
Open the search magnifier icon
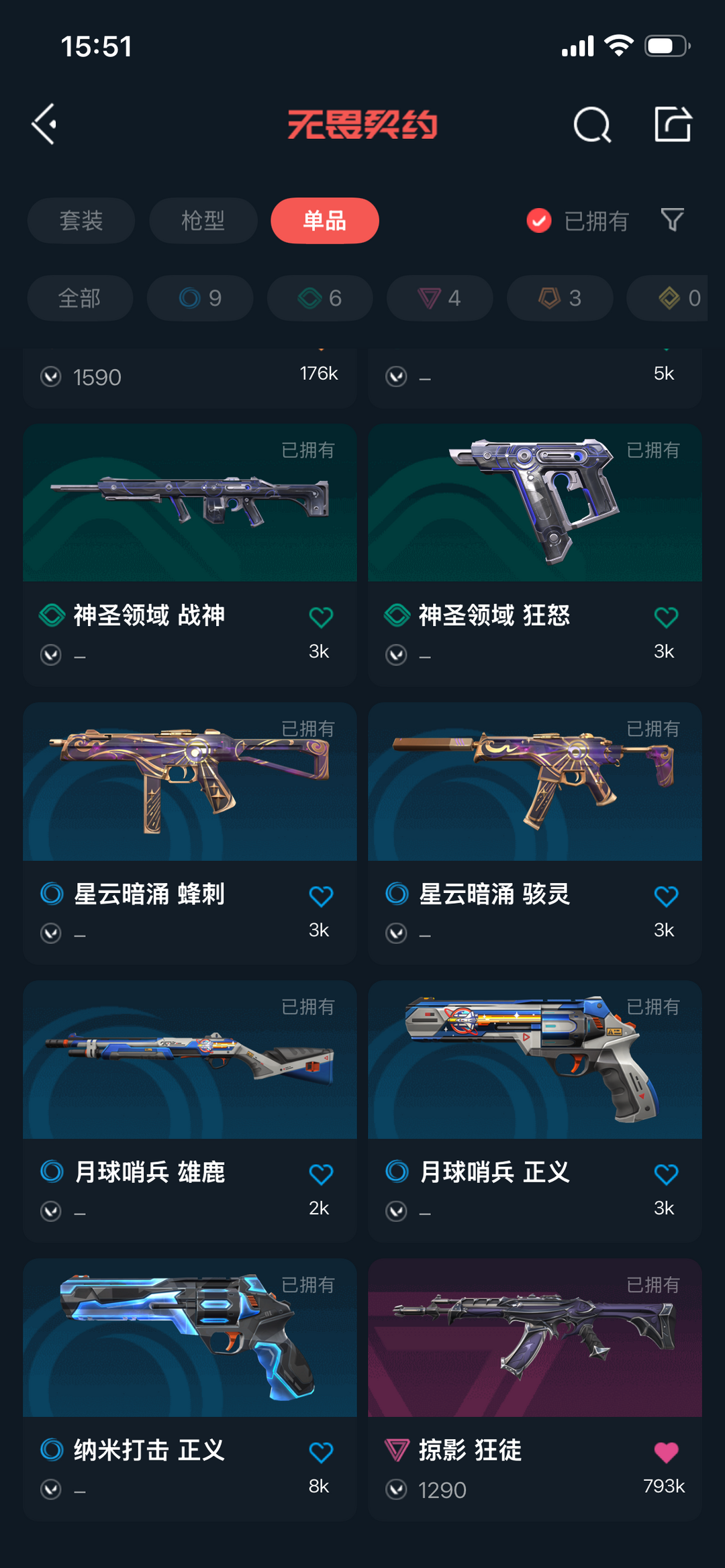[592, 124]
